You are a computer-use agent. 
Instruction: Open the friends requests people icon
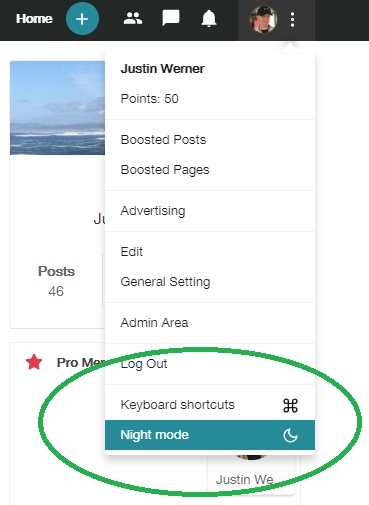[133, 18]
